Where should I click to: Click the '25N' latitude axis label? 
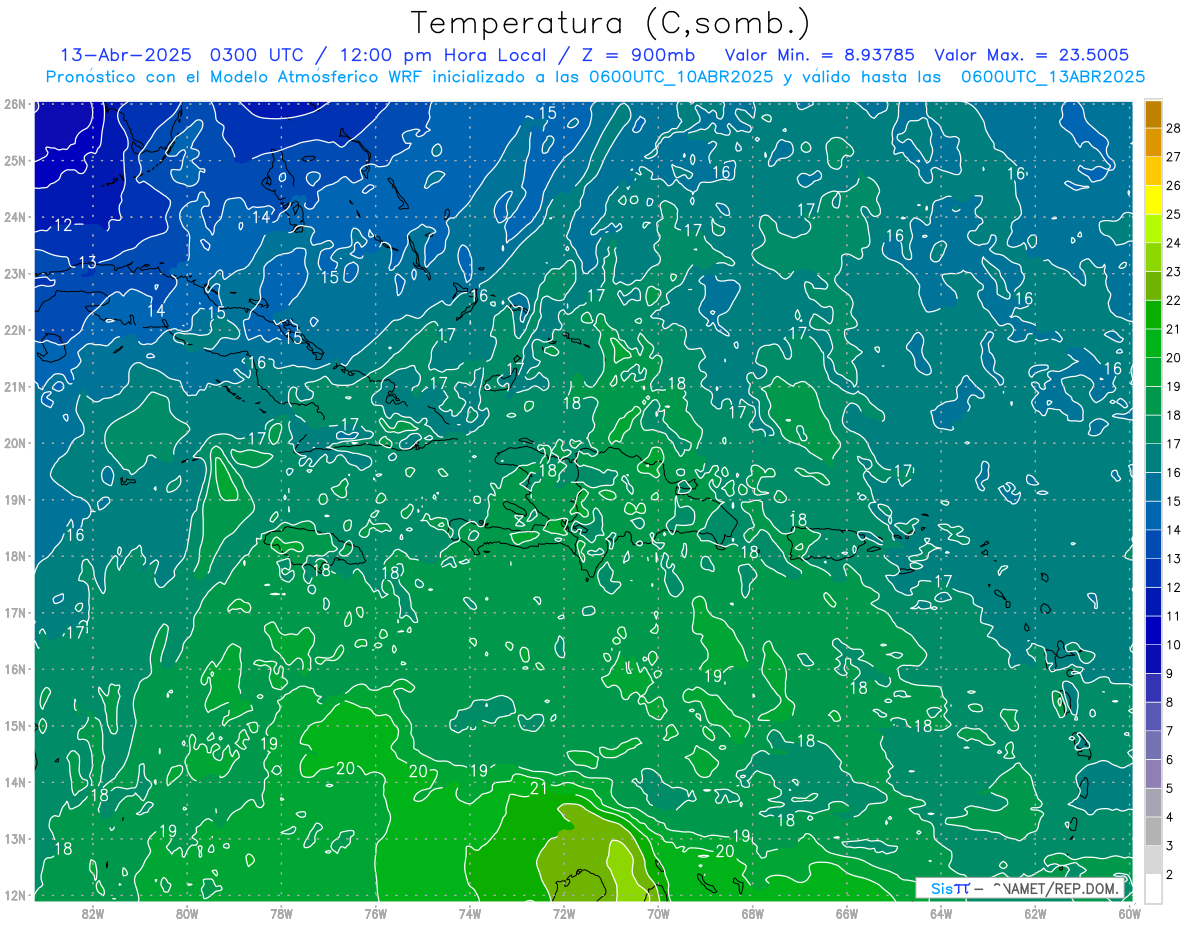click(14, 160)
